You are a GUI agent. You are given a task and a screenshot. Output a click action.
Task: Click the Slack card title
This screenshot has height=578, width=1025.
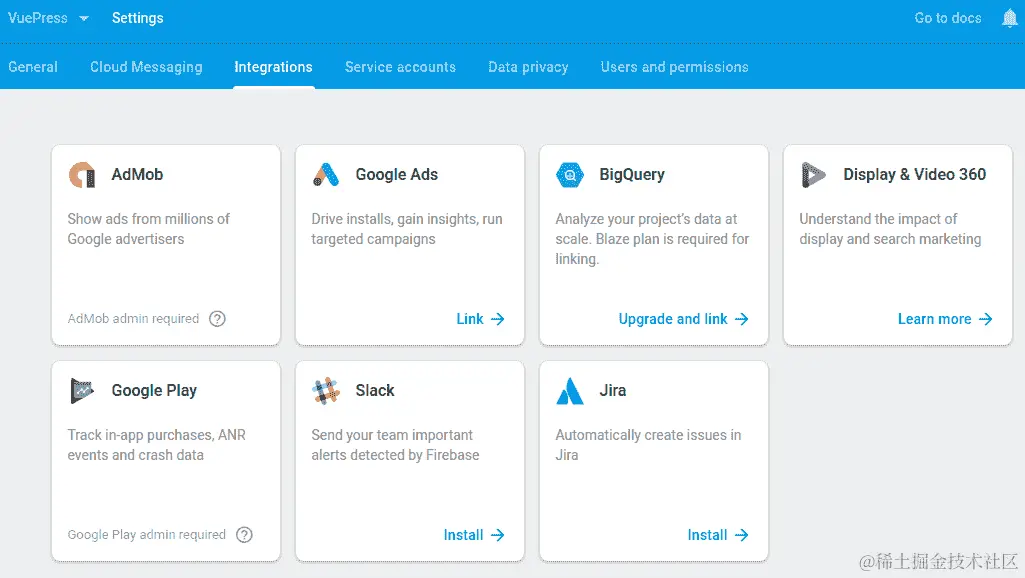click(375, 390)
